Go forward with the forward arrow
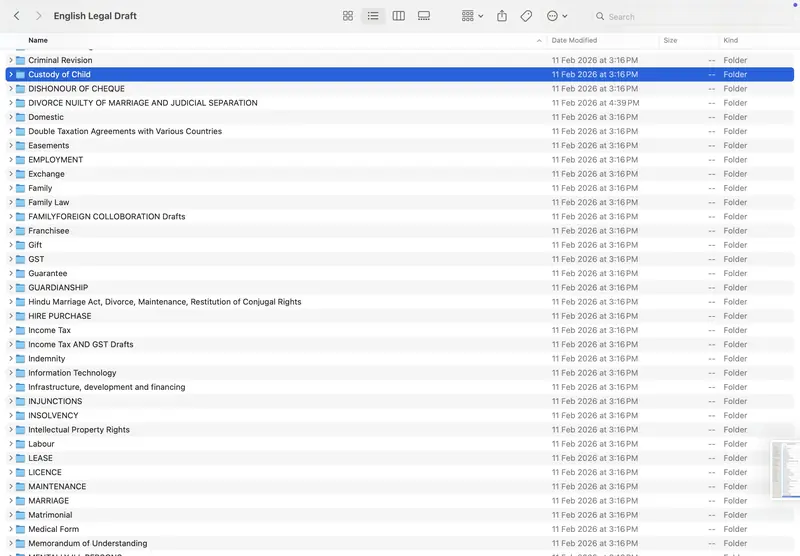Screen dimensions: 800x556 tap(38, 16)
